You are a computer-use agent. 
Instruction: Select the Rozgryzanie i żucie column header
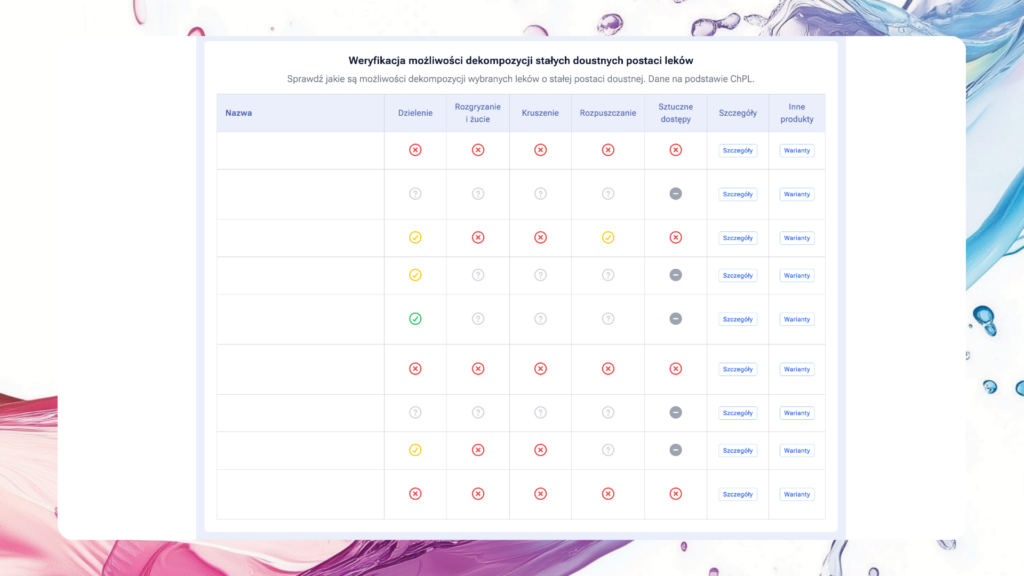(477, 113)
